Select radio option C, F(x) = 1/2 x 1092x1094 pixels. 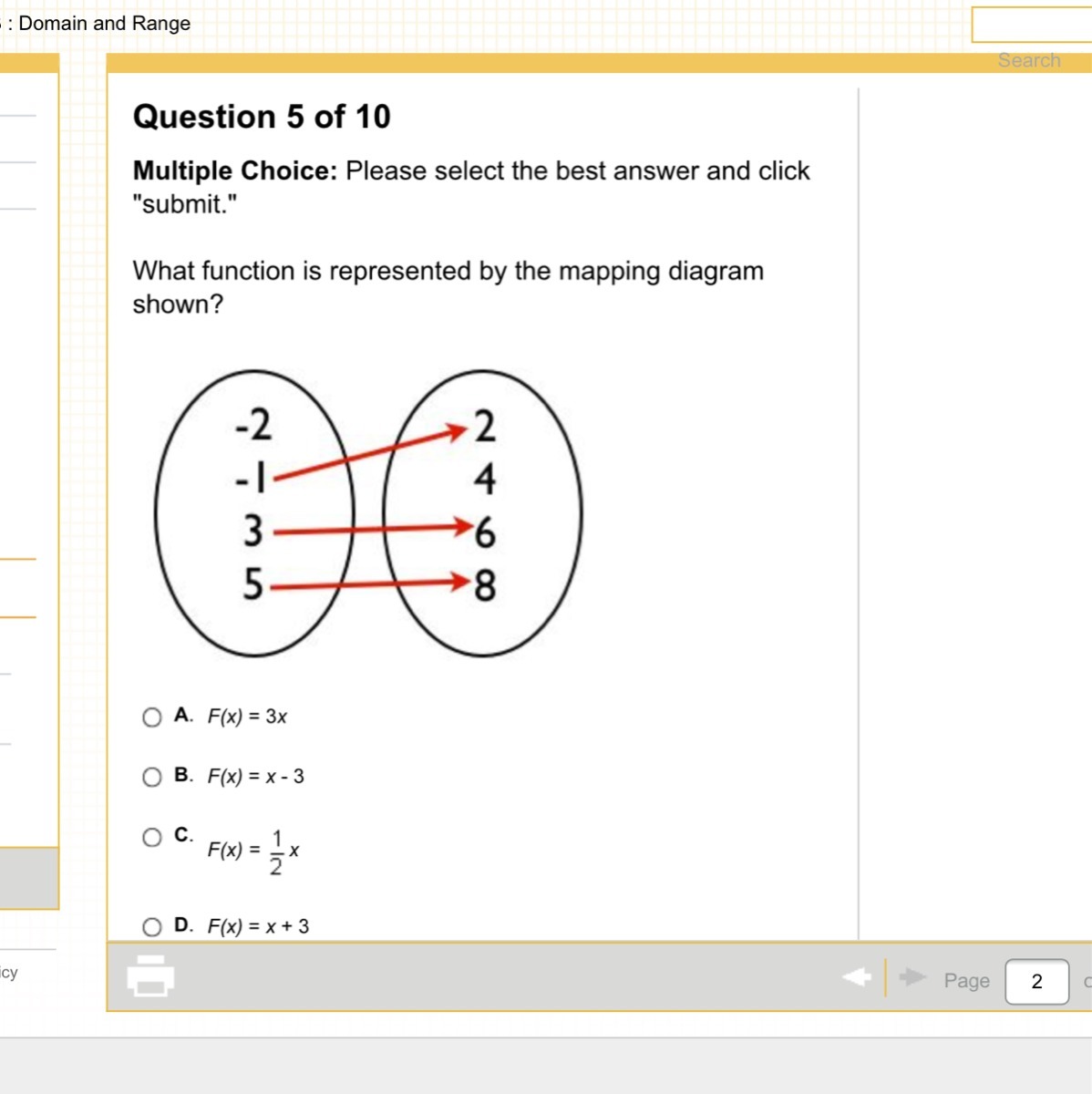(x=152, y=837)
